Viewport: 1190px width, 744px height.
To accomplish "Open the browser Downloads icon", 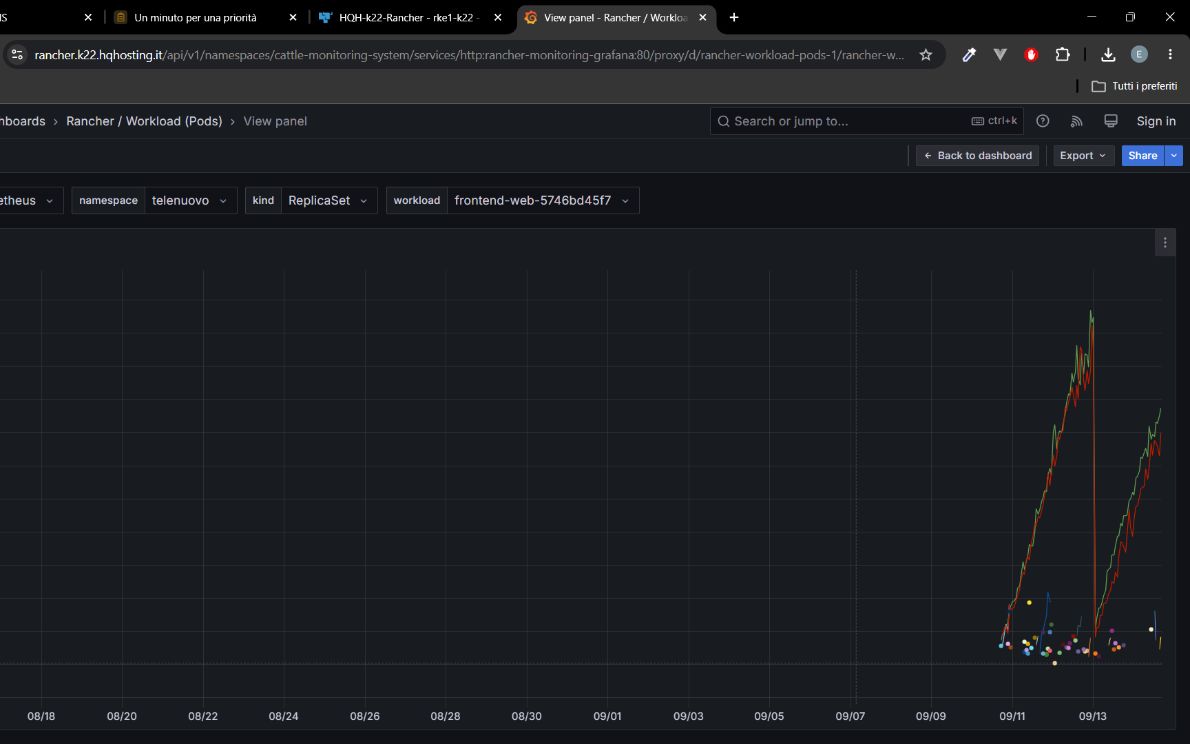I will (1108, 55).
